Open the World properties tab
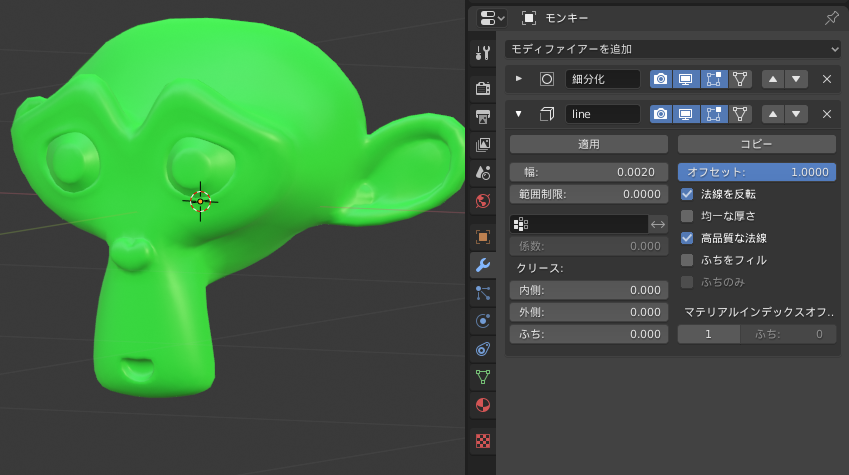 (482, 201)
